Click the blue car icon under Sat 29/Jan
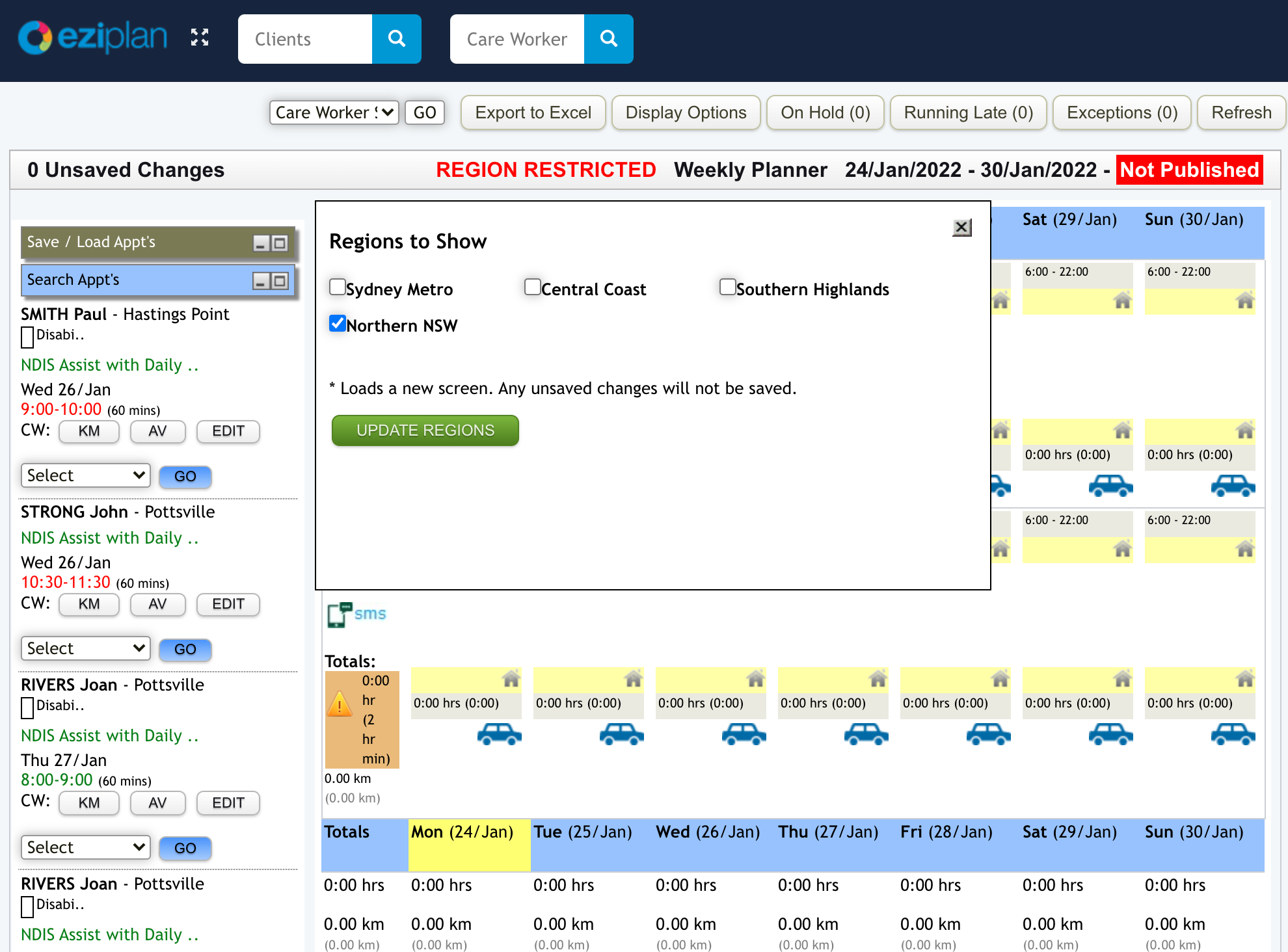 pyautogui.click(x=1110, y=486)
